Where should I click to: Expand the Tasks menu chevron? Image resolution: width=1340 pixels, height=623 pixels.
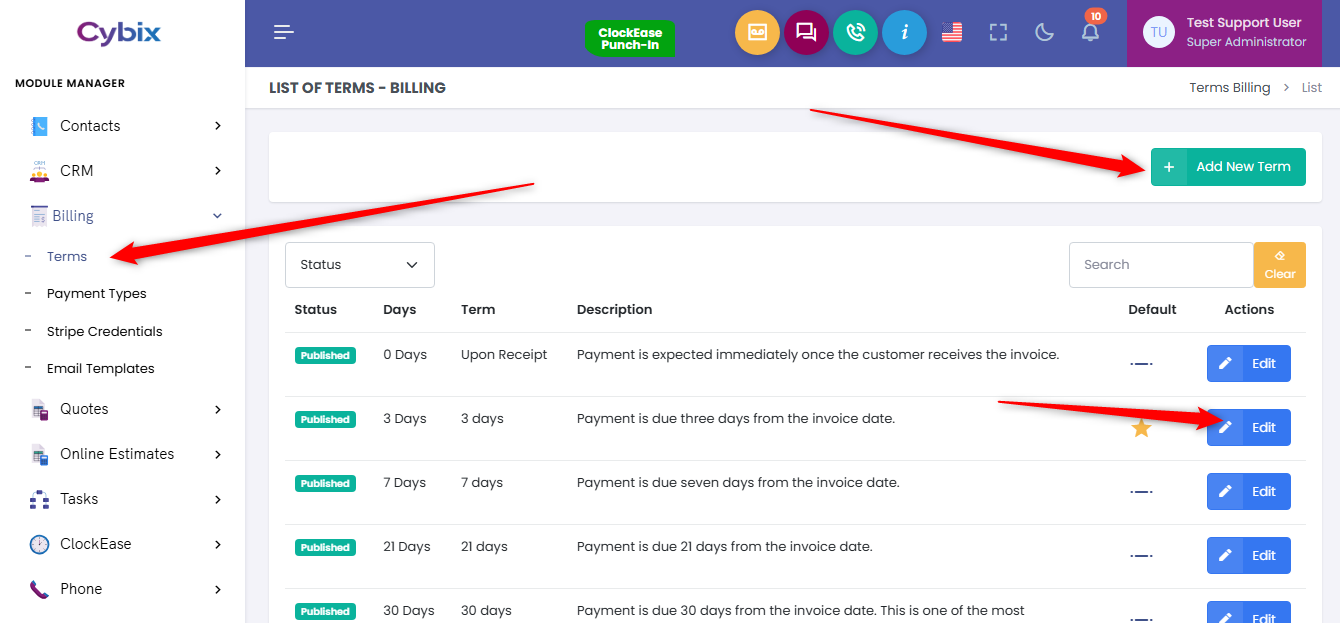pos(218,499)
